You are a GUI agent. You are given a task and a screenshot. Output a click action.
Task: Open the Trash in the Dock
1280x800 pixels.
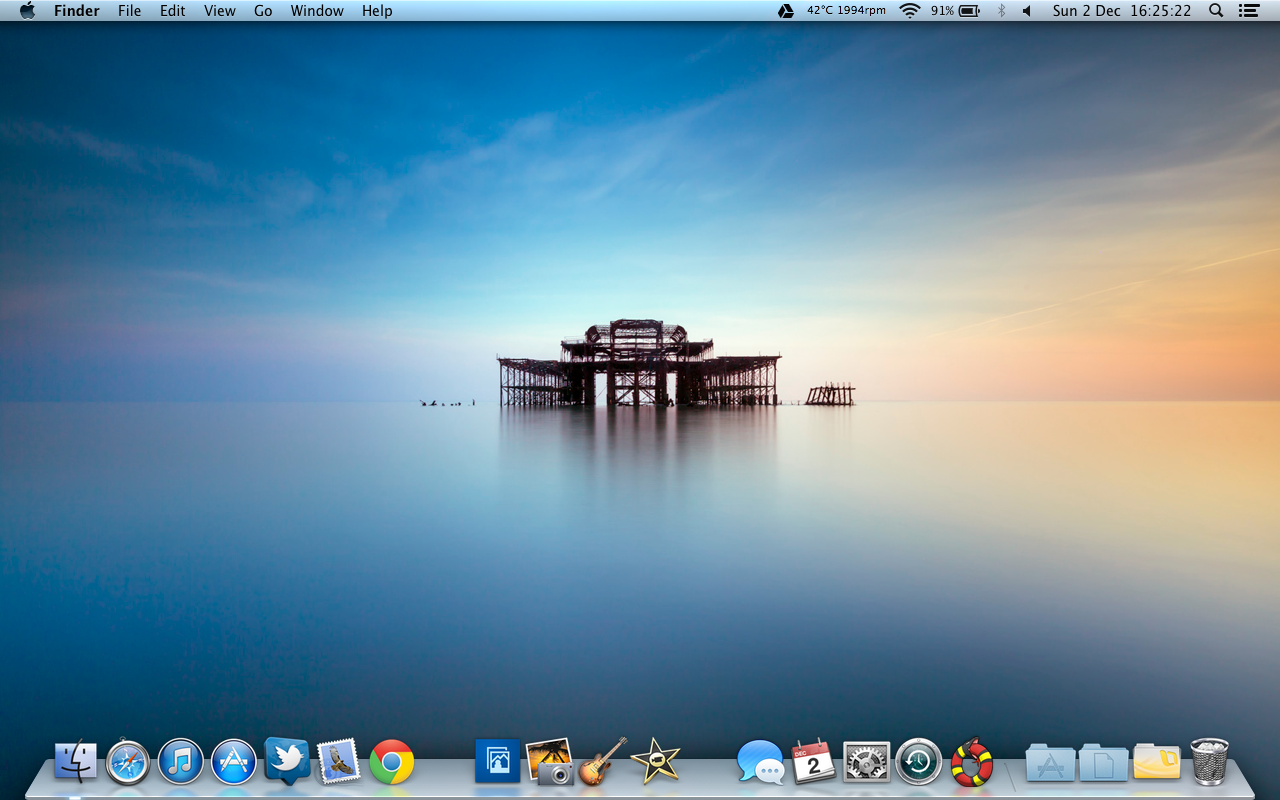1209,762
